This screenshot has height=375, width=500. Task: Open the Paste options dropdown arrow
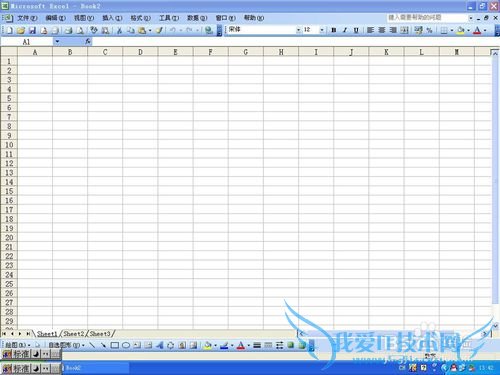tap(150, 30)
